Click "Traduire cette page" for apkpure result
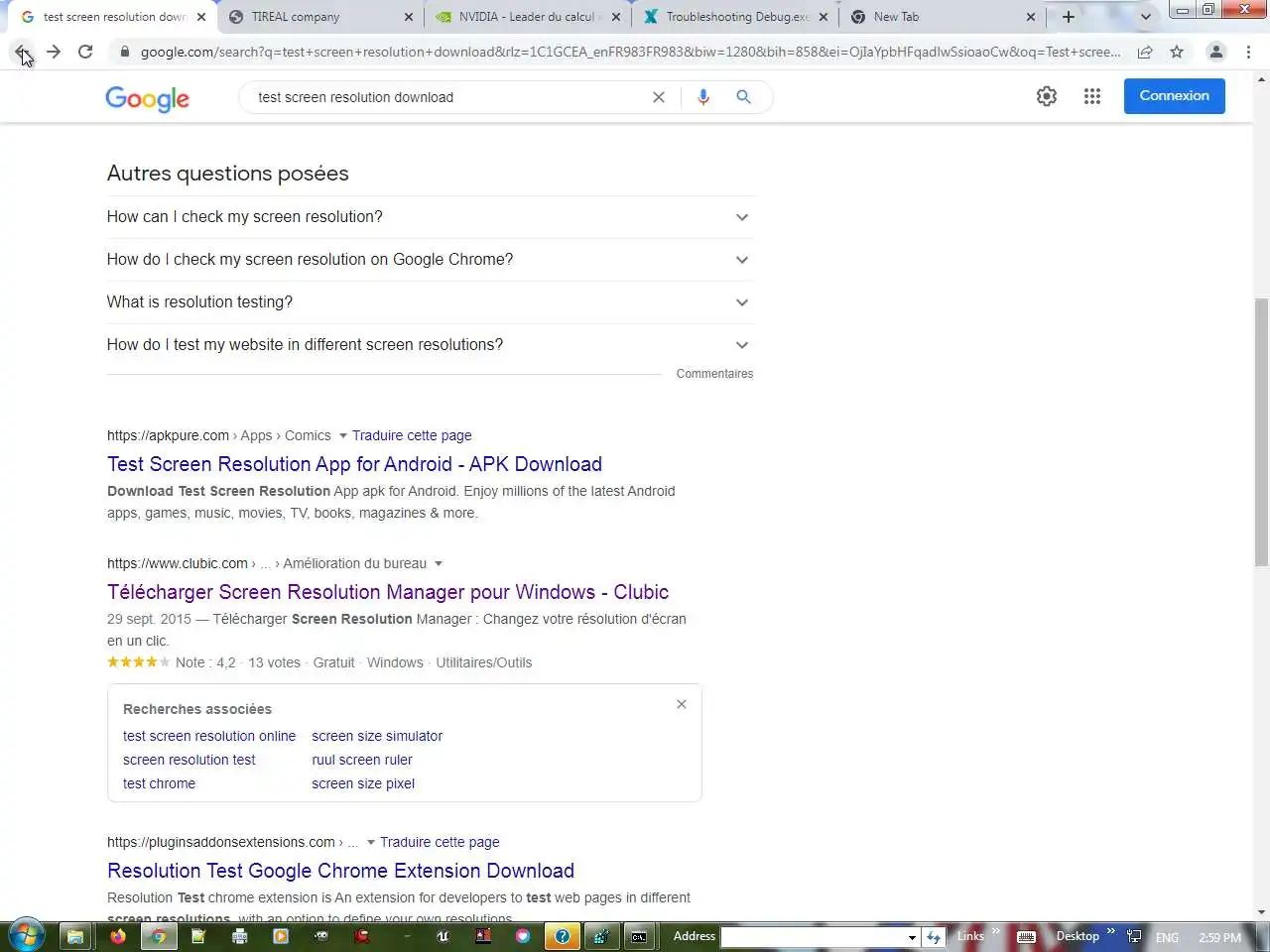The width and height of the screenshot is (1270, 952). pos(412,435)
